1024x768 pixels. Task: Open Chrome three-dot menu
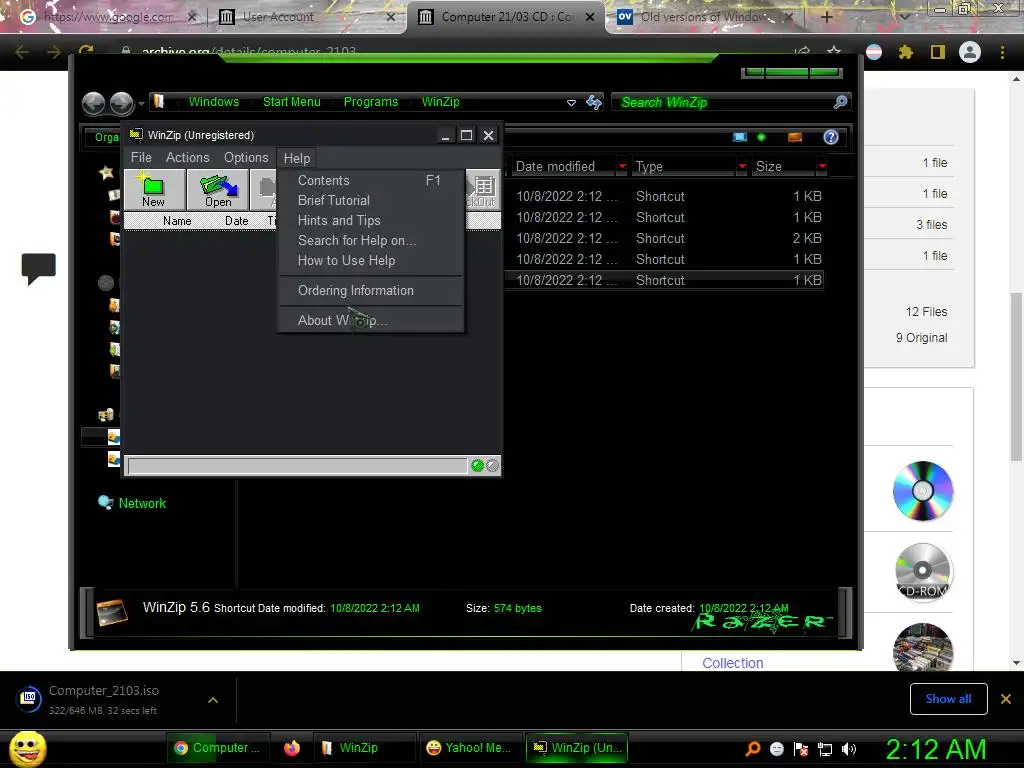pos(1002,52)
